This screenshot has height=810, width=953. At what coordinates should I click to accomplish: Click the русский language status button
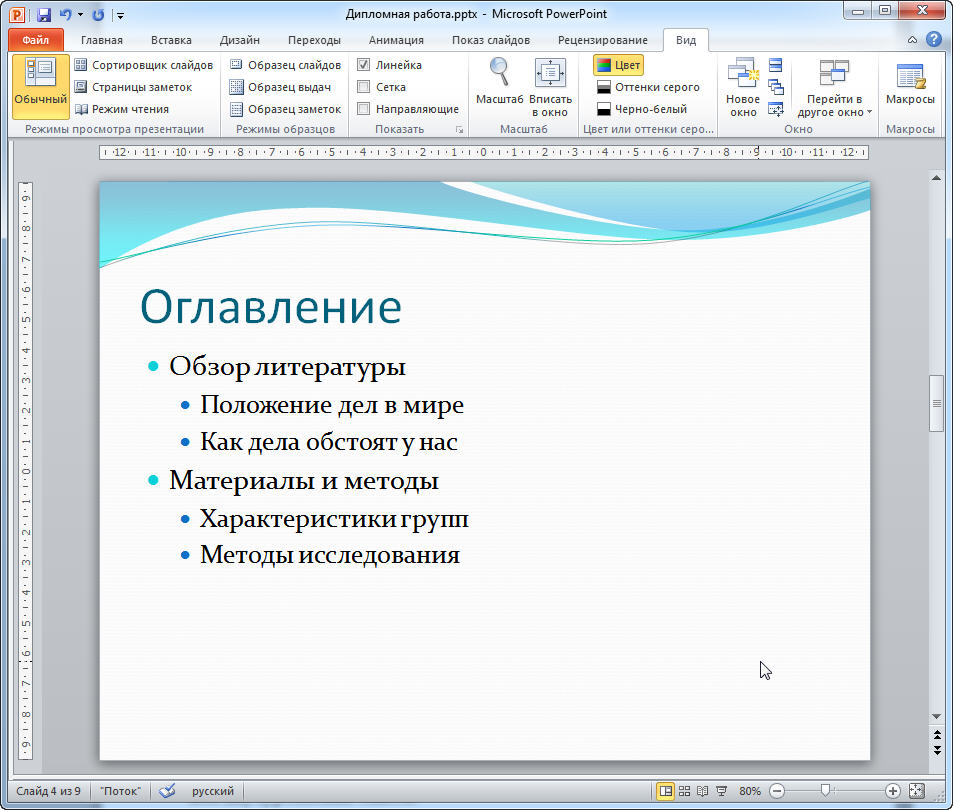pos(213,791)
